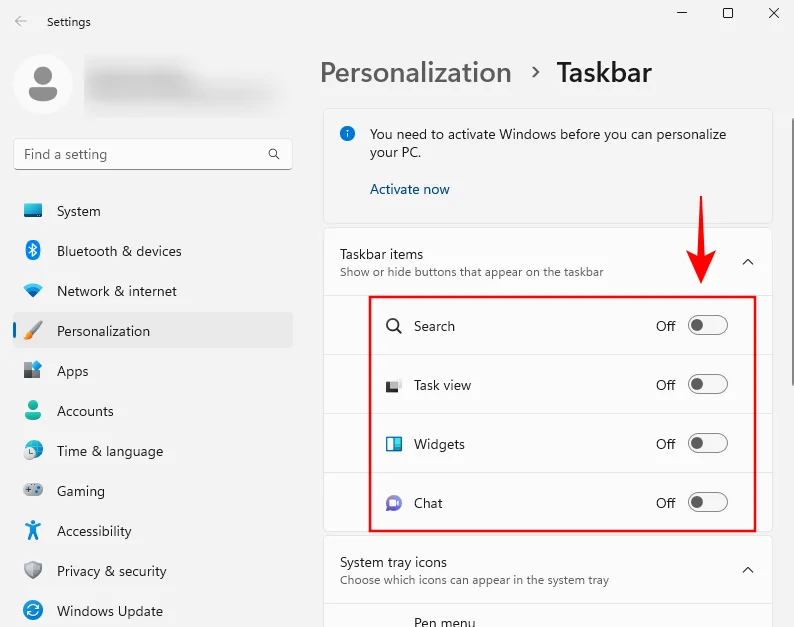
Task: Click the System monitor icon
Action: (x=33, y=210)
